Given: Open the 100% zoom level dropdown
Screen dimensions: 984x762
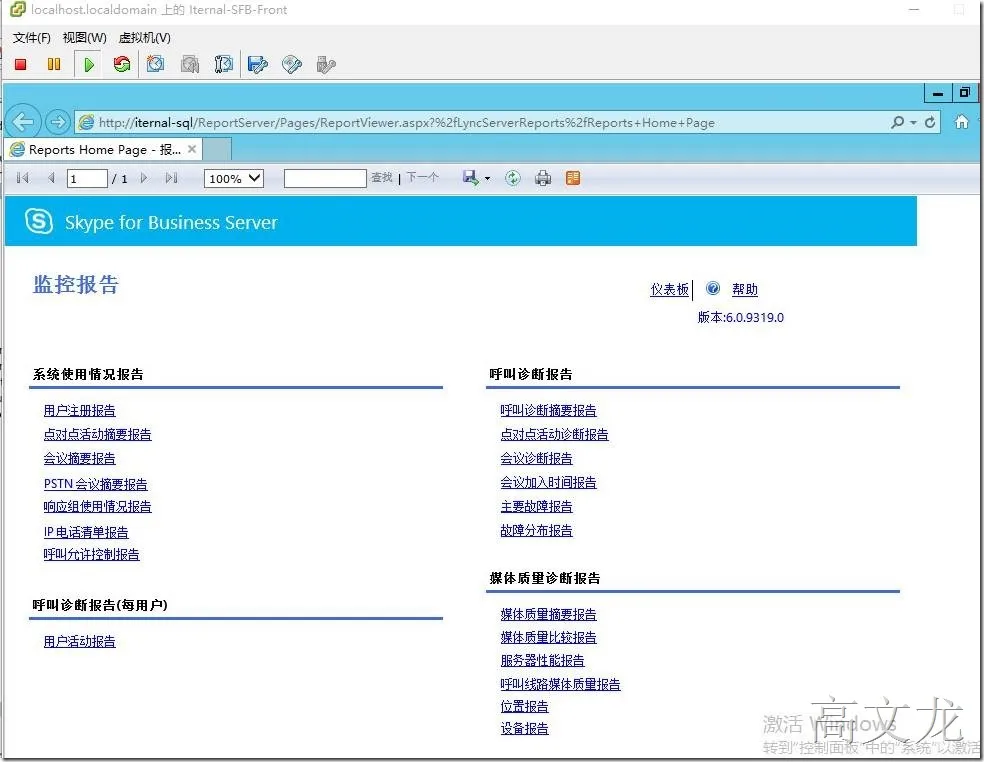Looking at the screenshot, I should pyautogui.click(x=233, y=178).
